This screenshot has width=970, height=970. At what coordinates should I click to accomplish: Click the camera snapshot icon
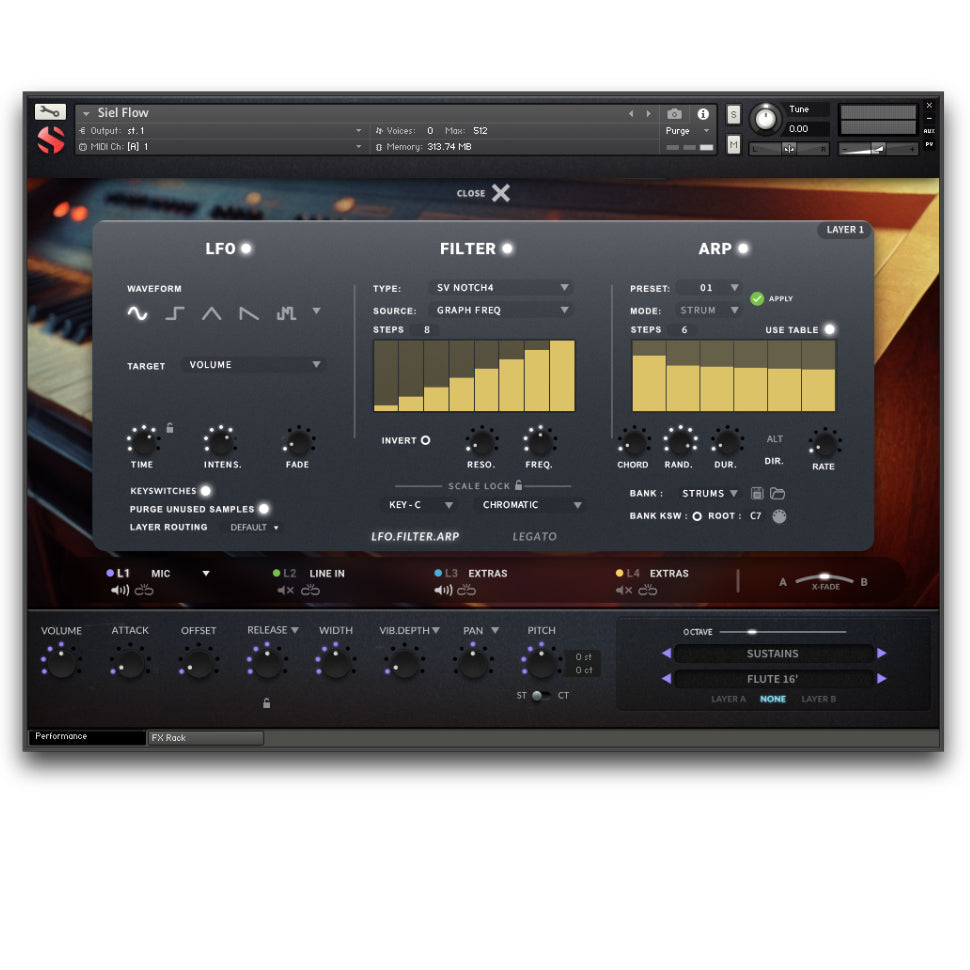675,114
